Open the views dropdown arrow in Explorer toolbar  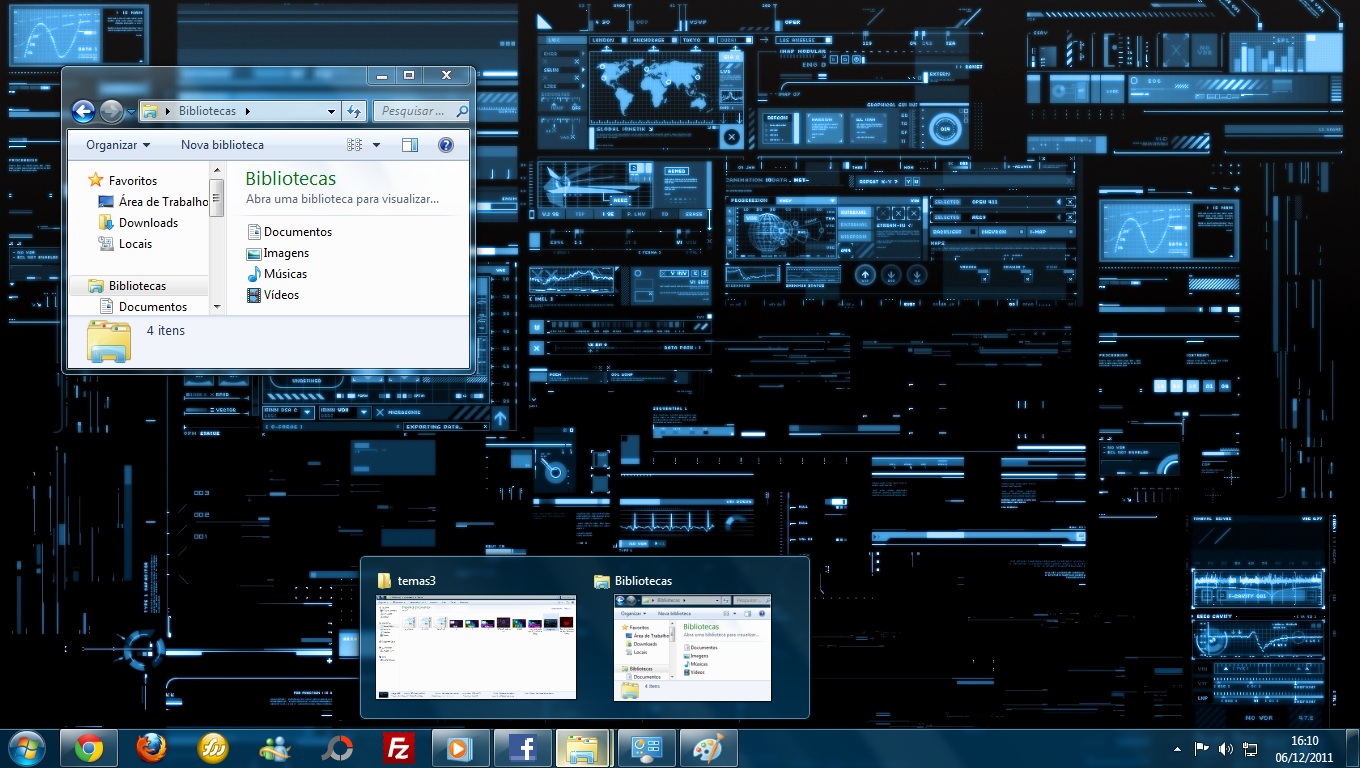[376, 144]
